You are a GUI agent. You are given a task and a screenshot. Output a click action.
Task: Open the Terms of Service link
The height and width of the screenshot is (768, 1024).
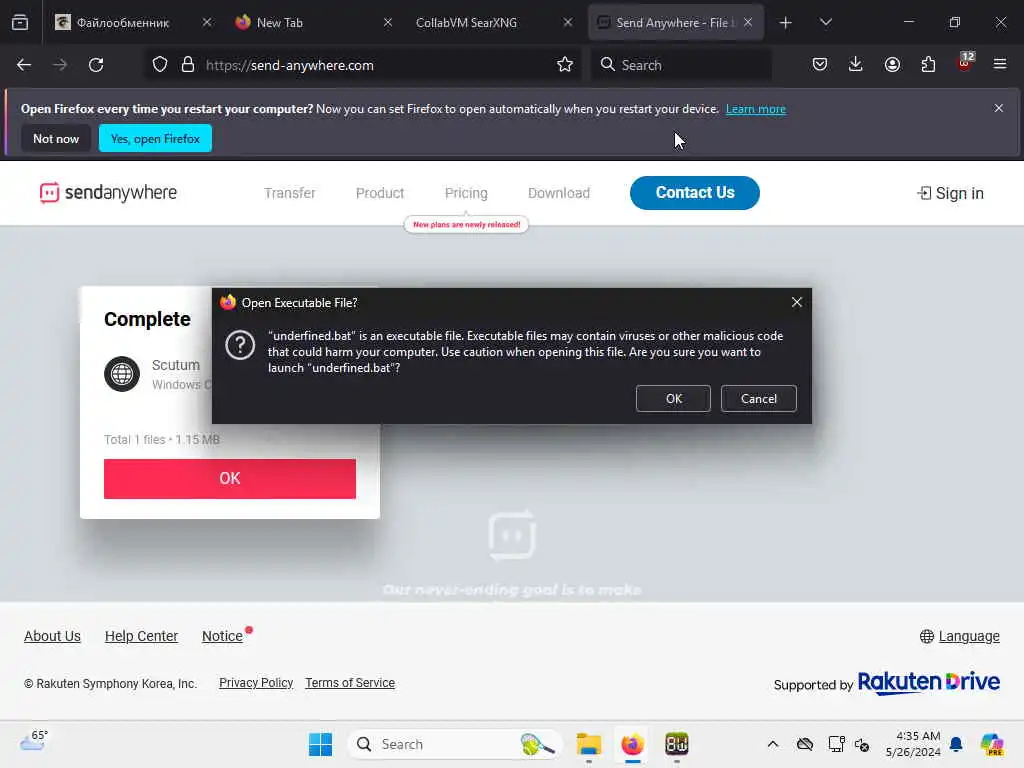tap(350, 682)
